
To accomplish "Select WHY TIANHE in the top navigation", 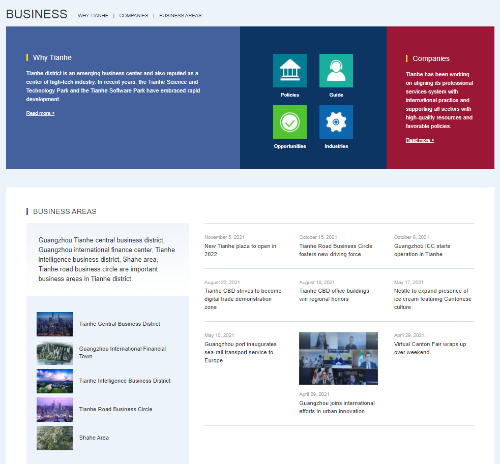I will click(x=93, y=15).
